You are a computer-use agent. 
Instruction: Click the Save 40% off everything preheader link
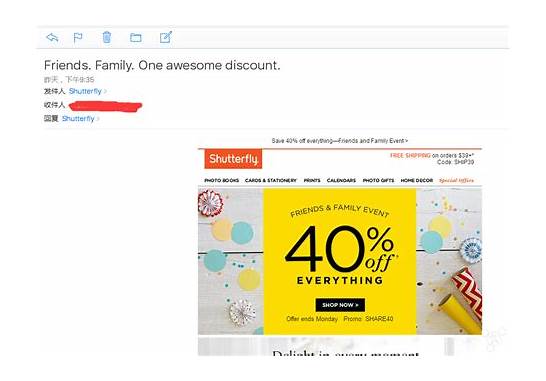(x=340, y=141)
